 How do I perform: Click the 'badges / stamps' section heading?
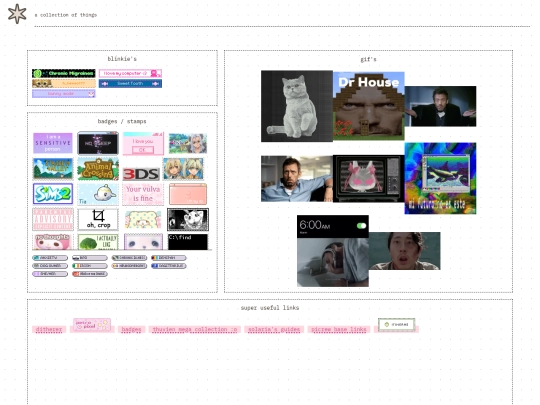(x=122, y=121)
